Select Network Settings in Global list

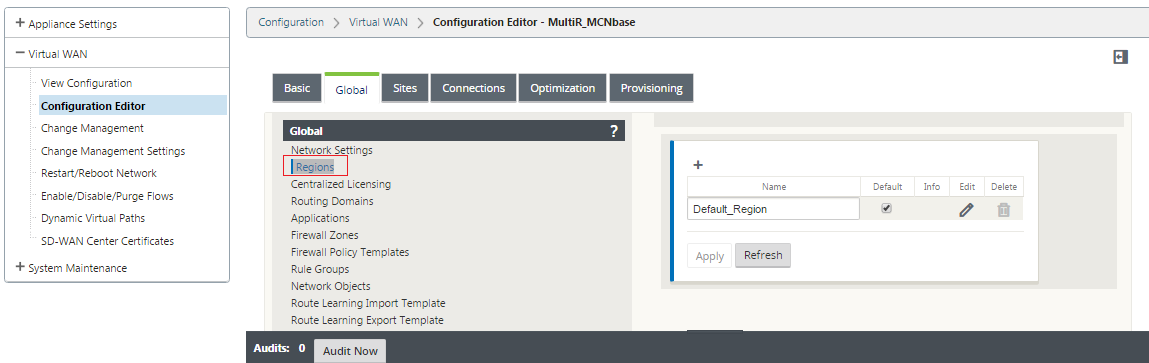tap(331, 150)
